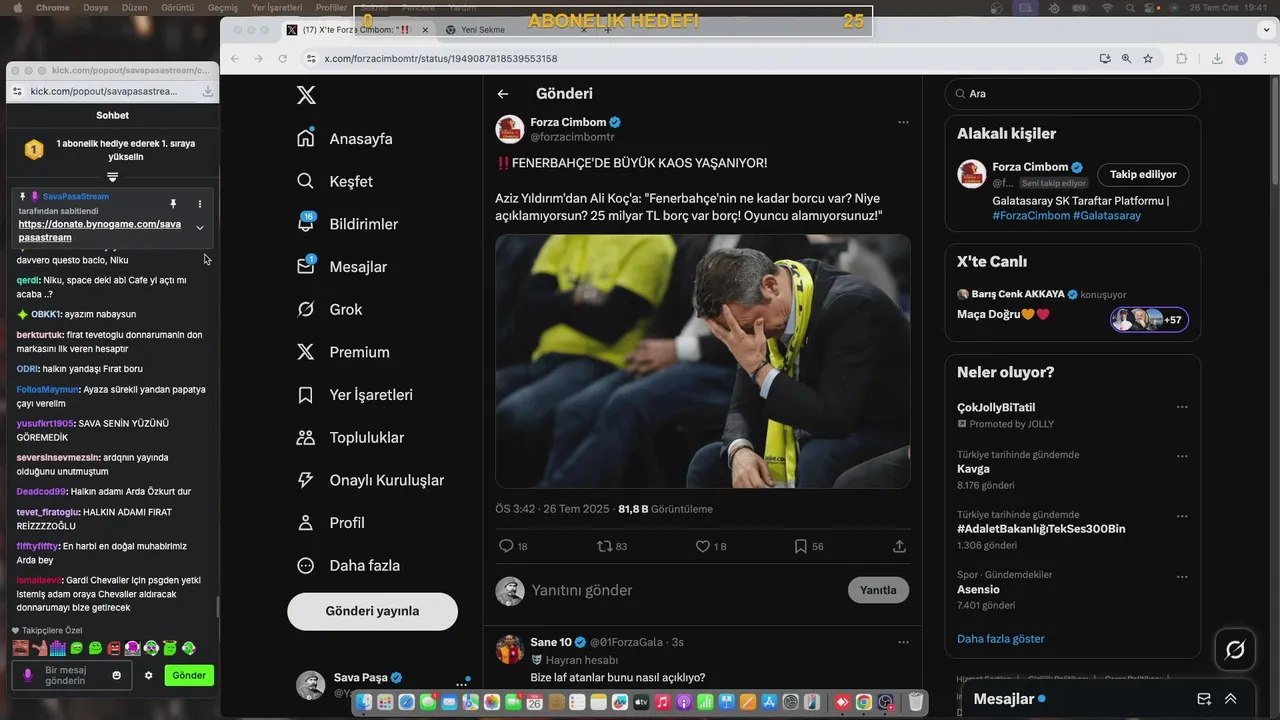1280x720 pixels.
Task: Open floating Grok button at bottom right
Action: point(1235,650)
